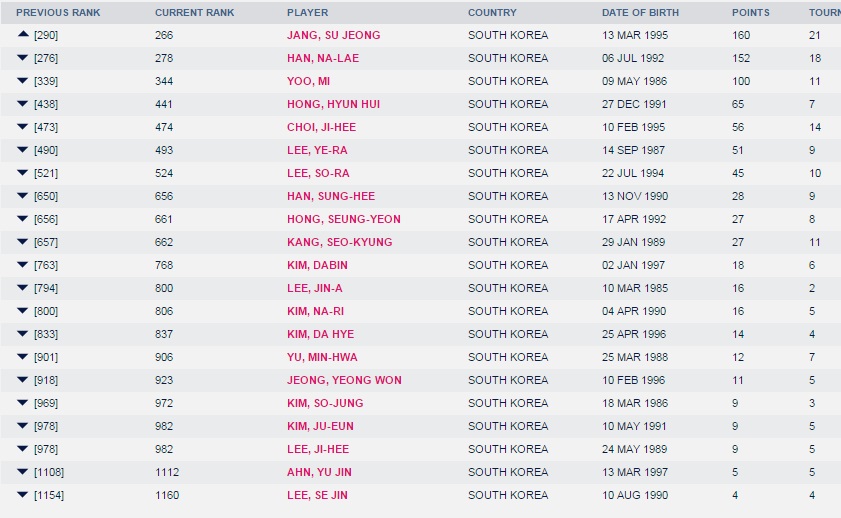Open Kim, Dabin player link
Image resolution: width=841 pixels, height=518 pixels.
tap(317, 265)
